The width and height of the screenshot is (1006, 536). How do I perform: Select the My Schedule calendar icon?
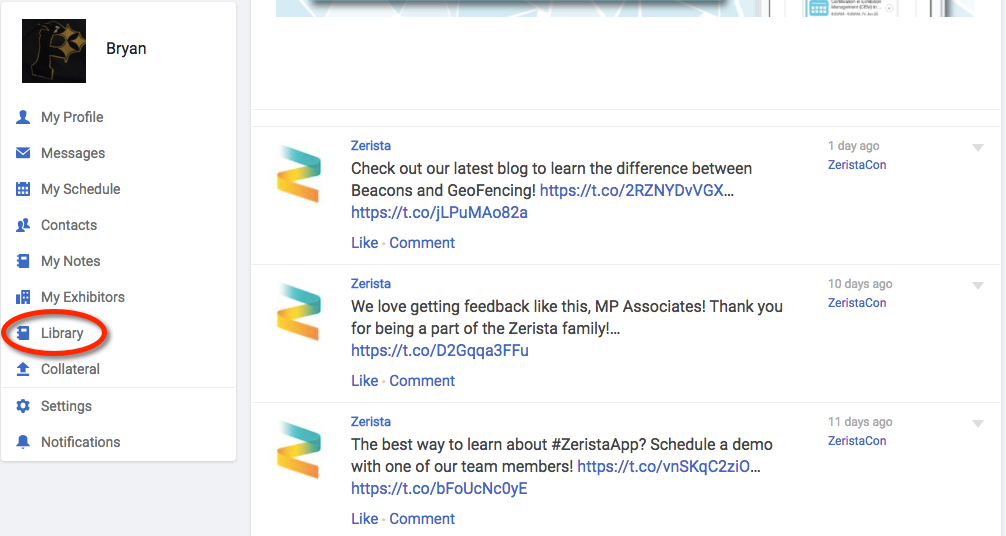point(23,189)
